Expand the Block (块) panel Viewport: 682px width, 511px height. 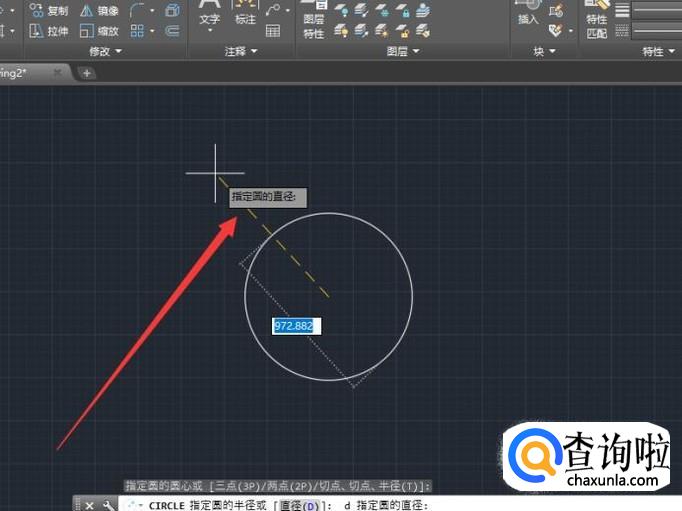pyautogui.click(x=545, y=51)
